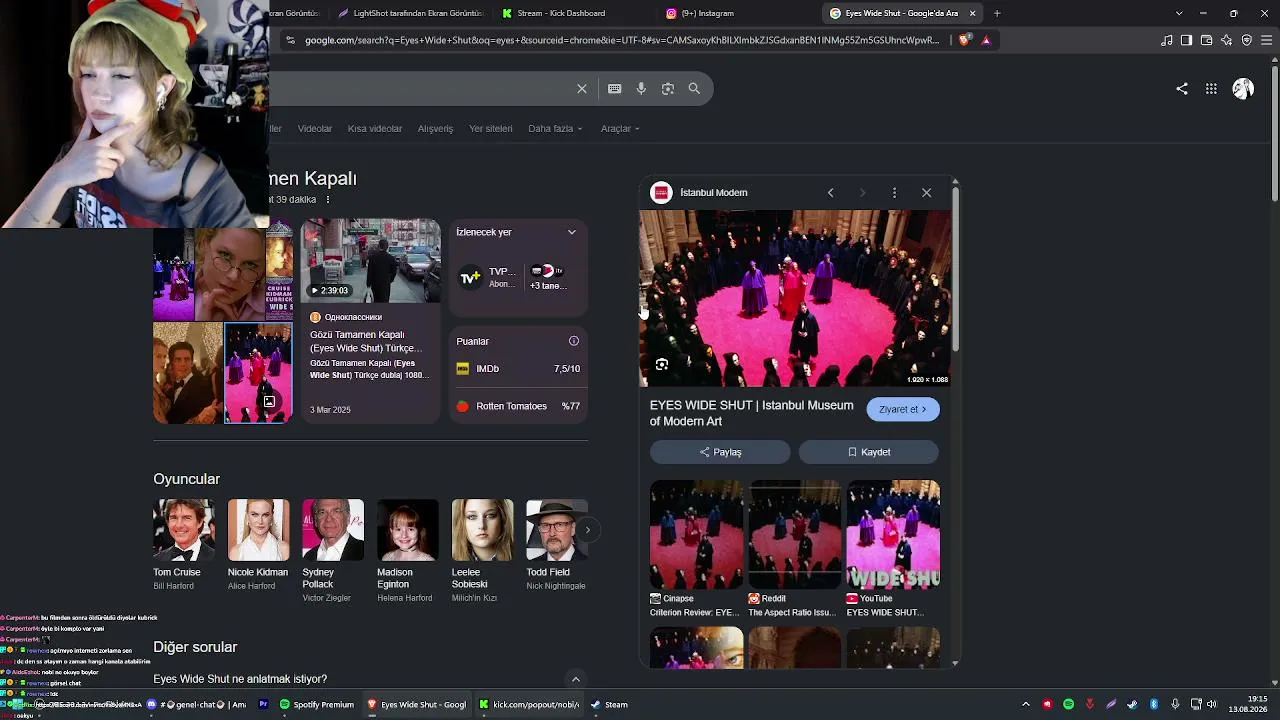Click the Kaydet save button
The height and width of the screenshot is (720, 1280).
(x=869, y=452)
